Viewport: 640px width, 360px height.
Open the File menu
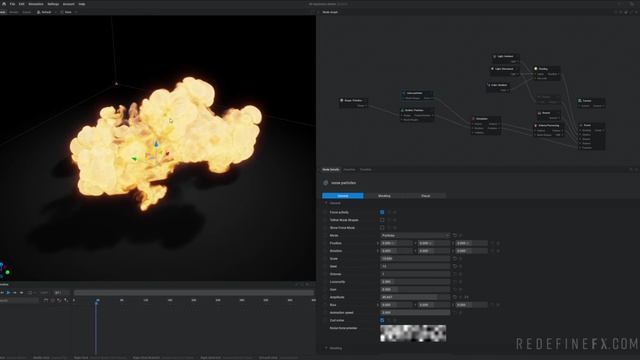click(12, 4)
